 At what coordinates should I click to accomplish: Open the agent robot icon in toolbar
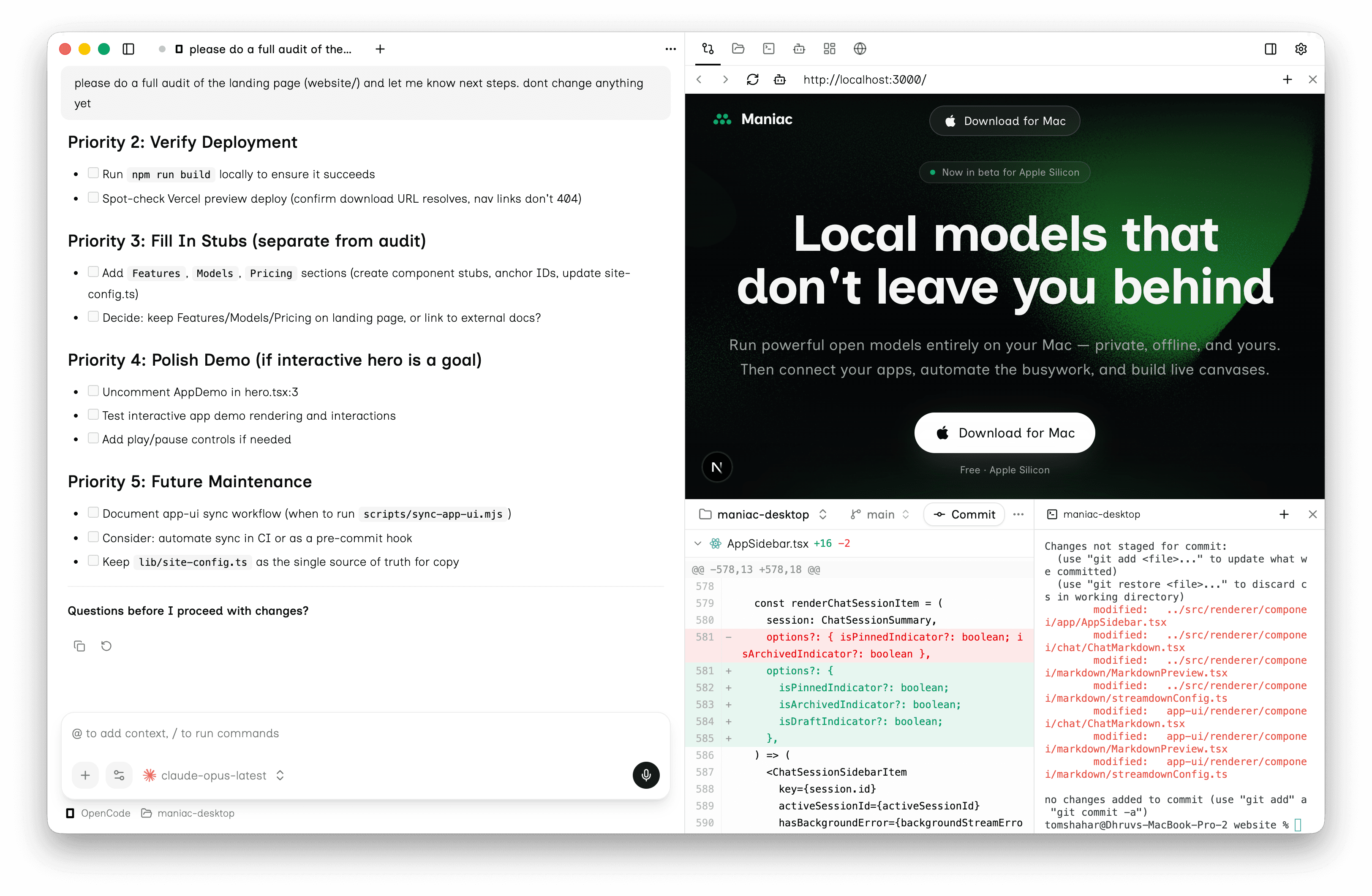(799, 49)
